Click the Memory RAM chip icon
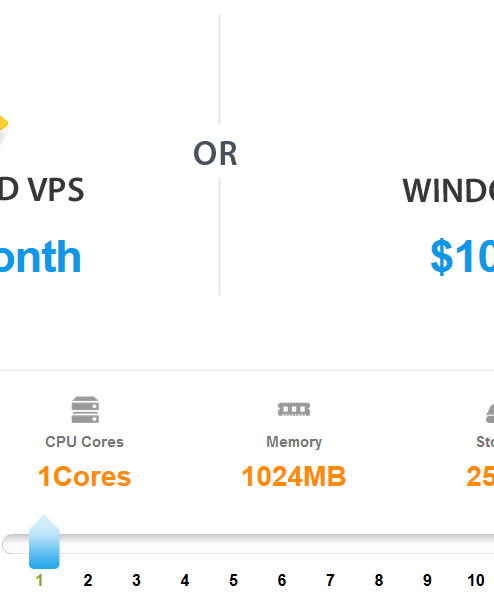 tap(294, 409)
